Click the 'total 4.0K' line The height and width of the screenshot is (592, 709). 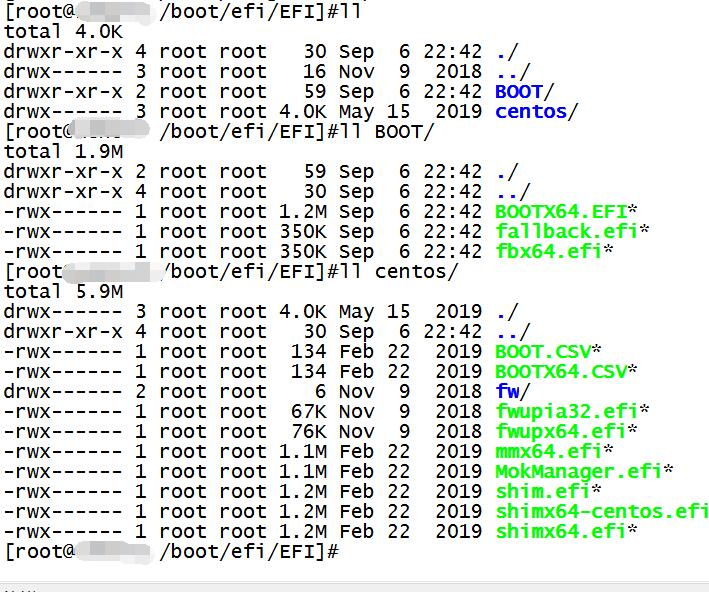(63, 32)
